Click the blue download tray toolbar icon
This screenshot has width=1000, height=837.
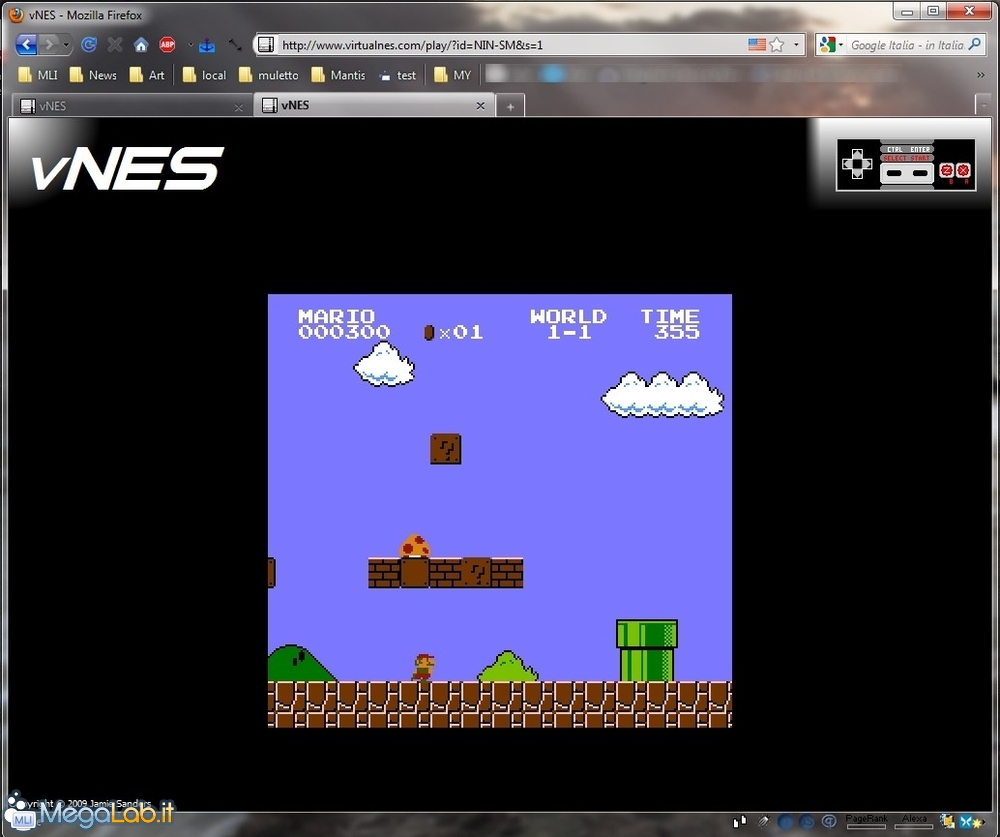click(x=207, y=45)
